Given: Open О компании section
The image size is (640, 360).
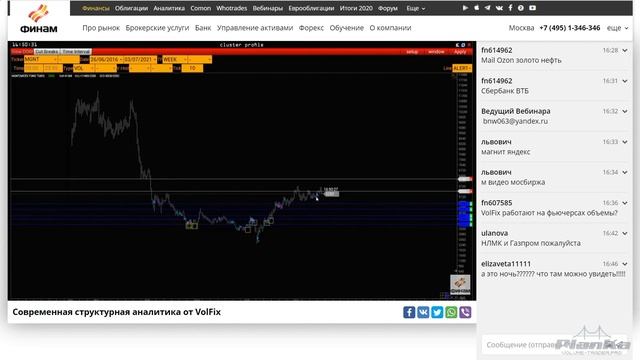Looking at the screenshot, I should (390, 28).
